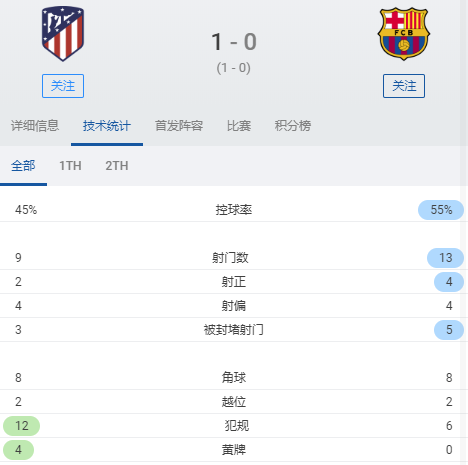Show first half stats via 1TH
The image size is (468, 465).
[70, 166]
